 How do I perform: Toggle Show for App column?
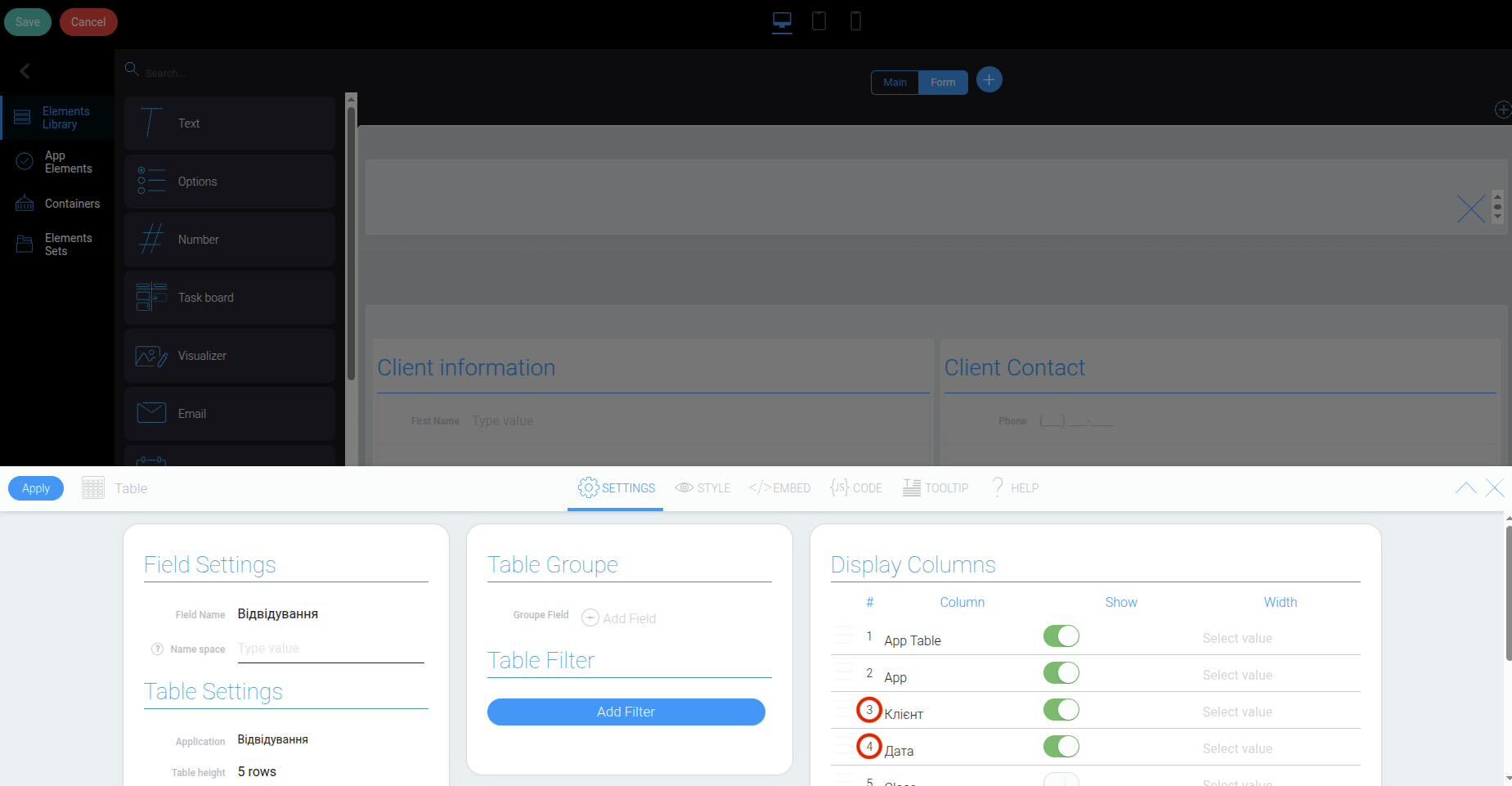pyautogui.click(x=1061, y=673)
